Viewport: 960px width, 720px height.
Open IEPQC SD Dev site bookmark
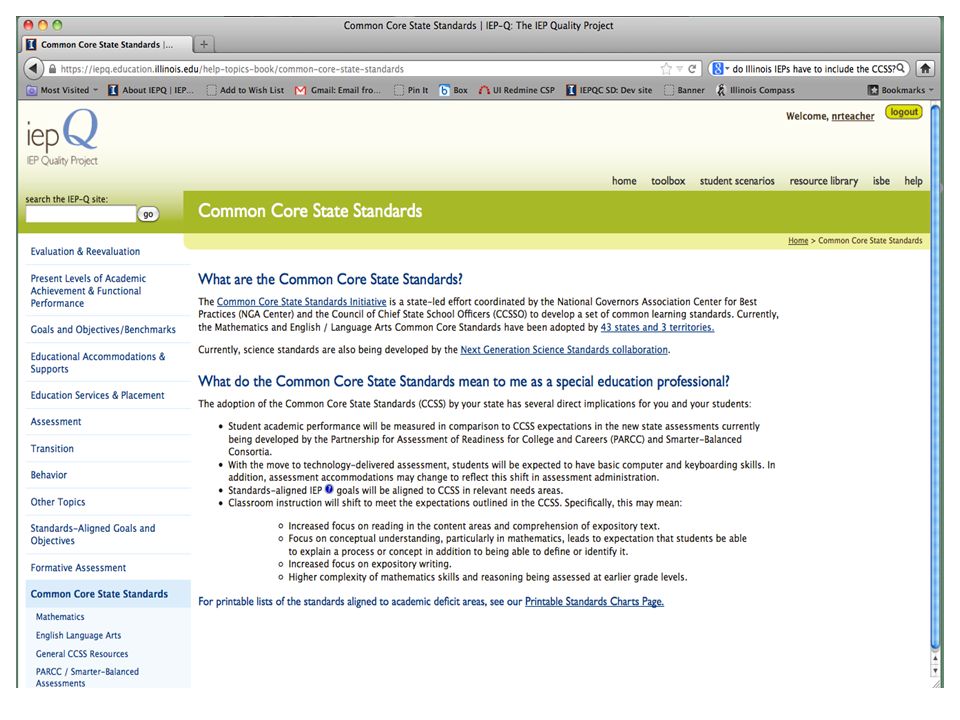(x=609, y=90)
